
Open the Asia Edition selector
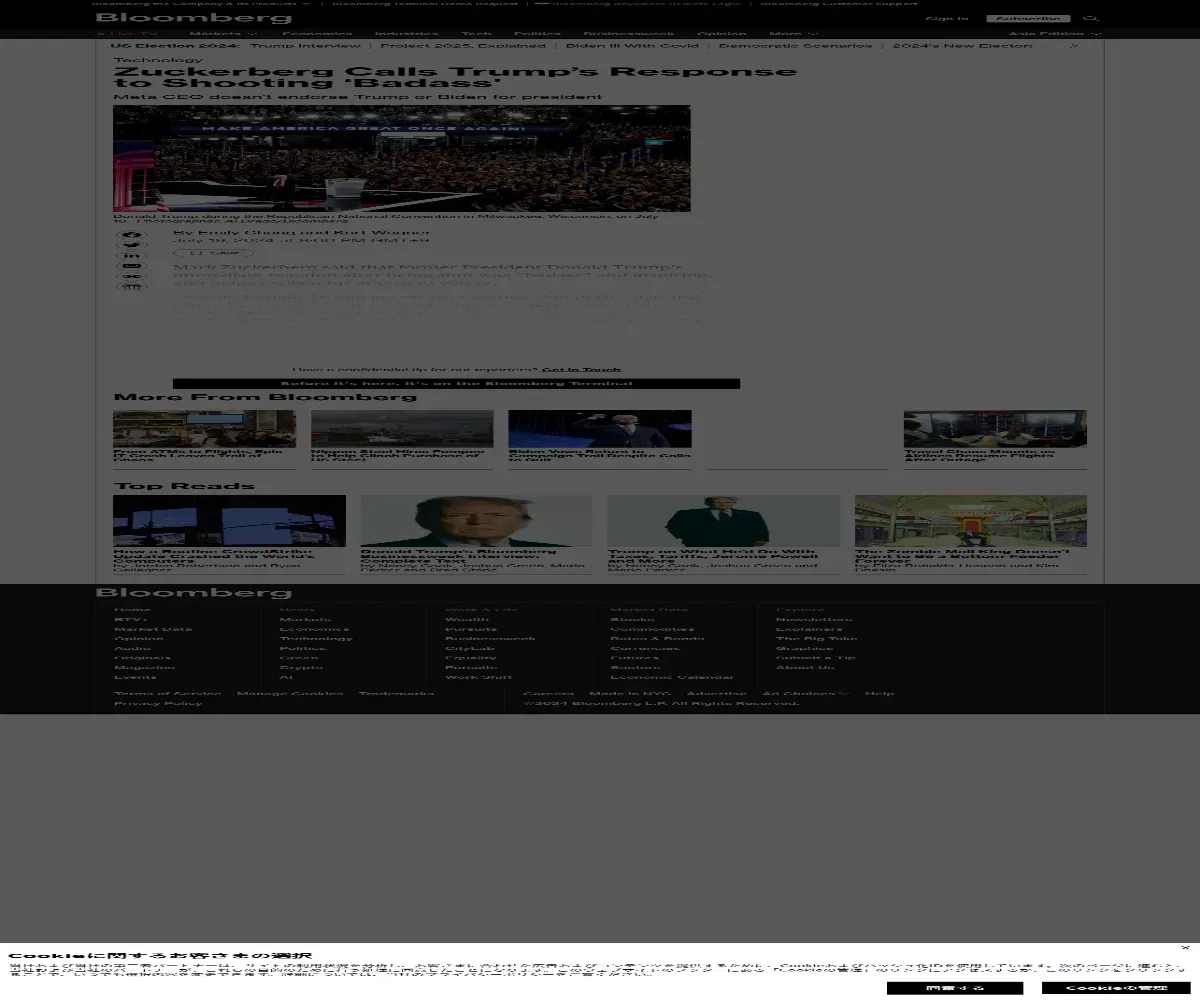point(1055,34)
